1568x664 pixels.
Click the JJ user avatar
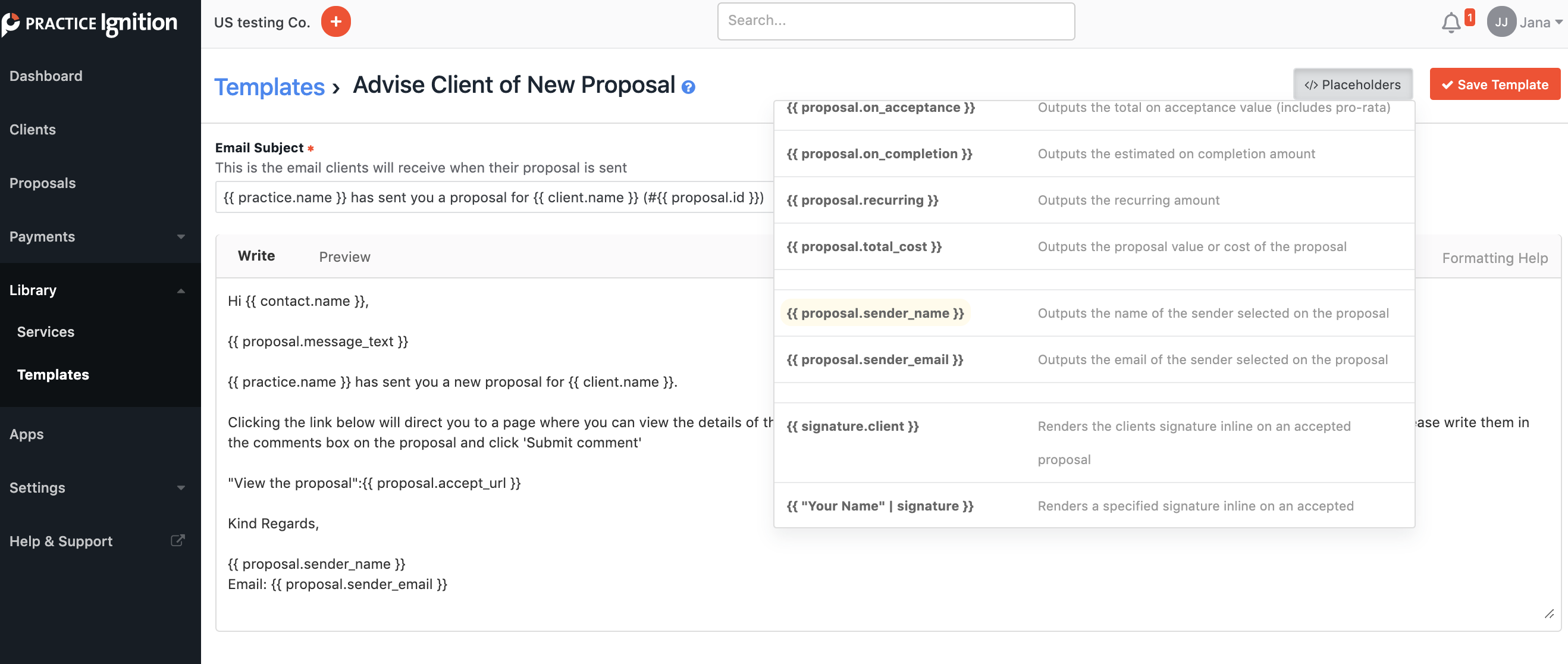1500,23
